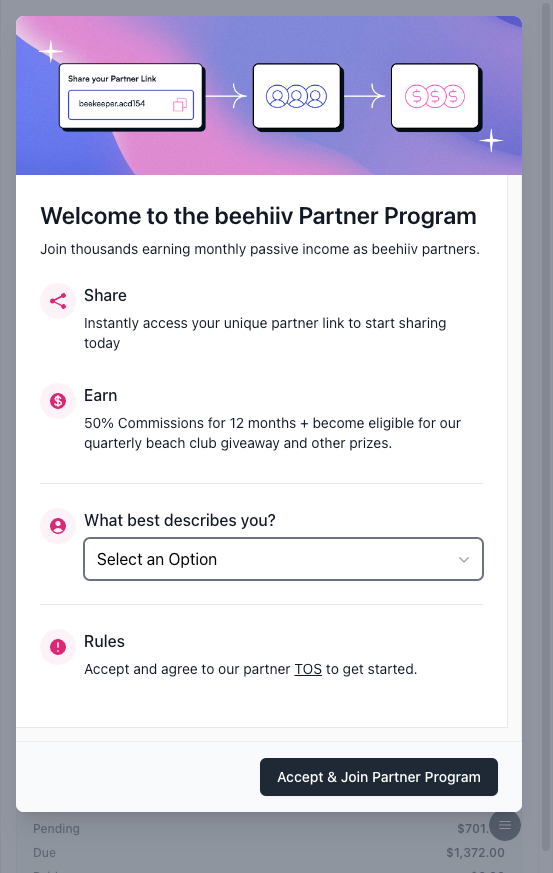Click the copy icon in partner link box
This screenshot has width=553, height=873.
click(180, 105)
